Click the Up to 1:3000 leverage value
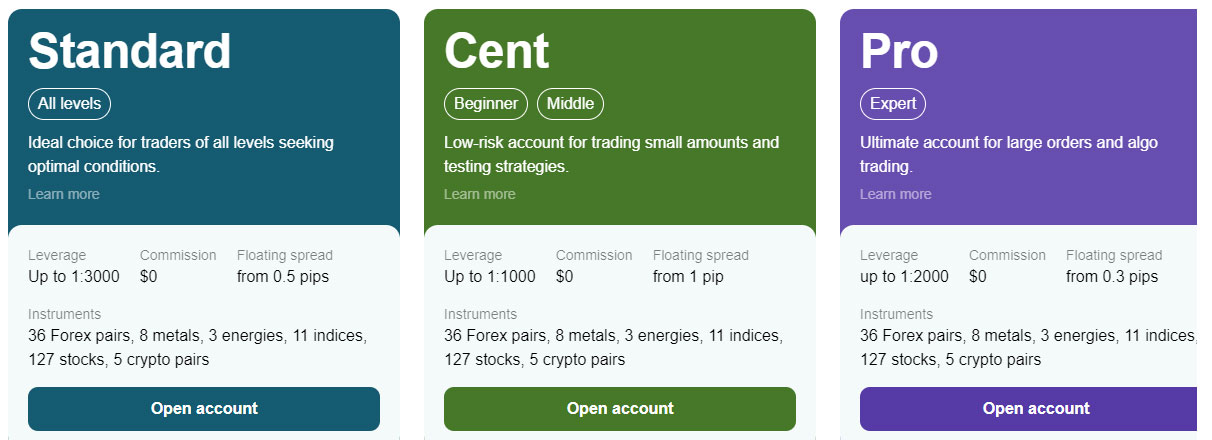This screenshot has height=440, width=1212. click(x=74, y=277)
